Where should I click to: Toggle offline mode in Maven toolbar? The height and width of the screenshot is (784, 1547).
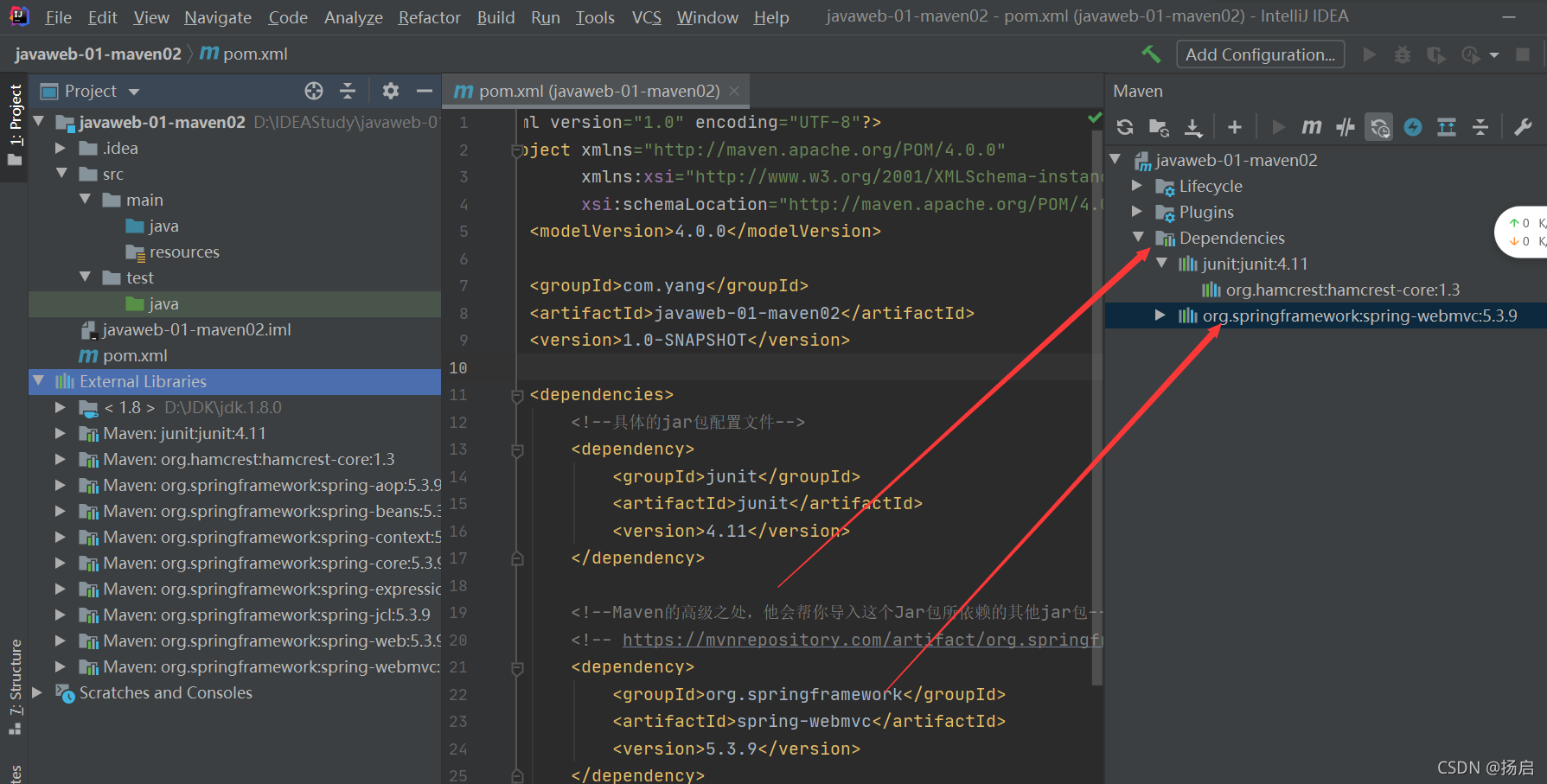click(x=1346, y=127)
